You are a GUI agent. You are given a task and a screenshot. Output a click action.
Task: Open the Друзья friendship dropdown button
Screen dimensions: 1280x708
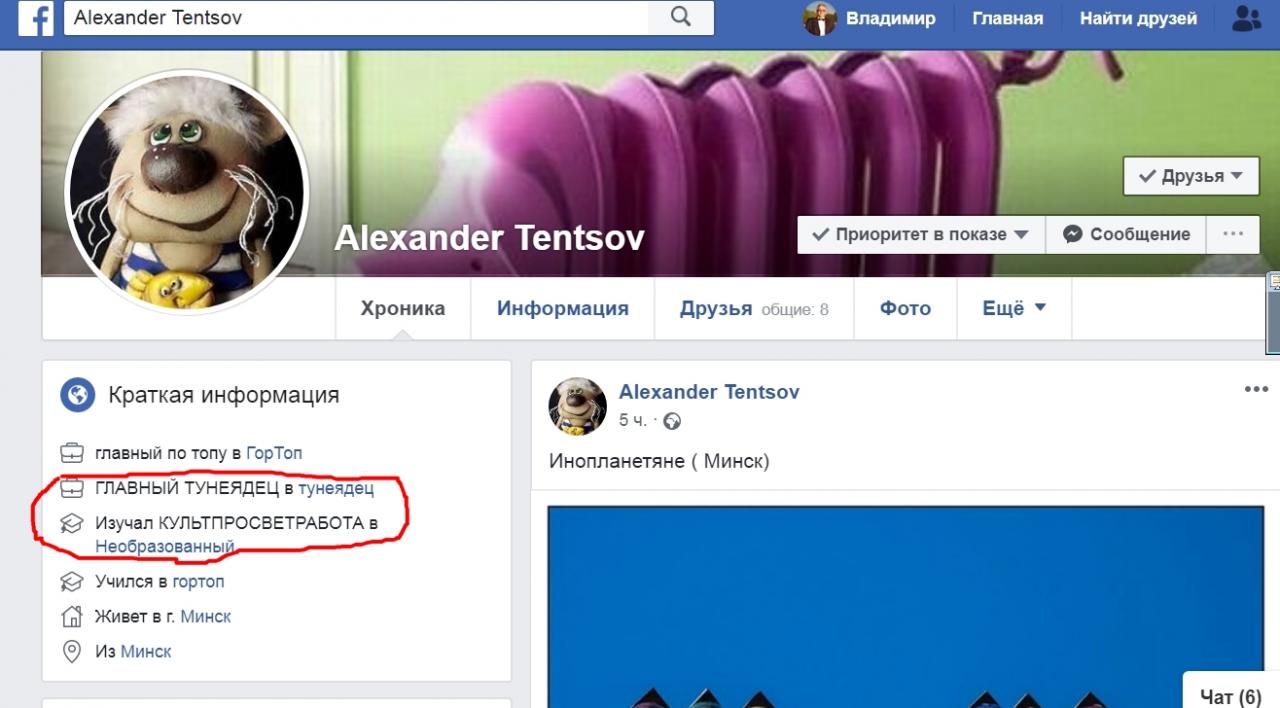1190,176
